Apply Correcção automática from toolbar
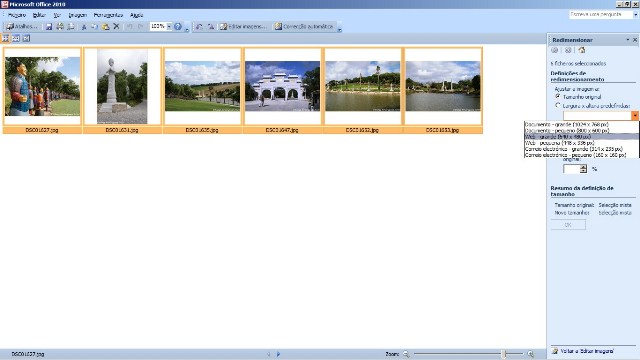Image resolution: width=640 pixels, height=360 pixels. click(304, 27)
